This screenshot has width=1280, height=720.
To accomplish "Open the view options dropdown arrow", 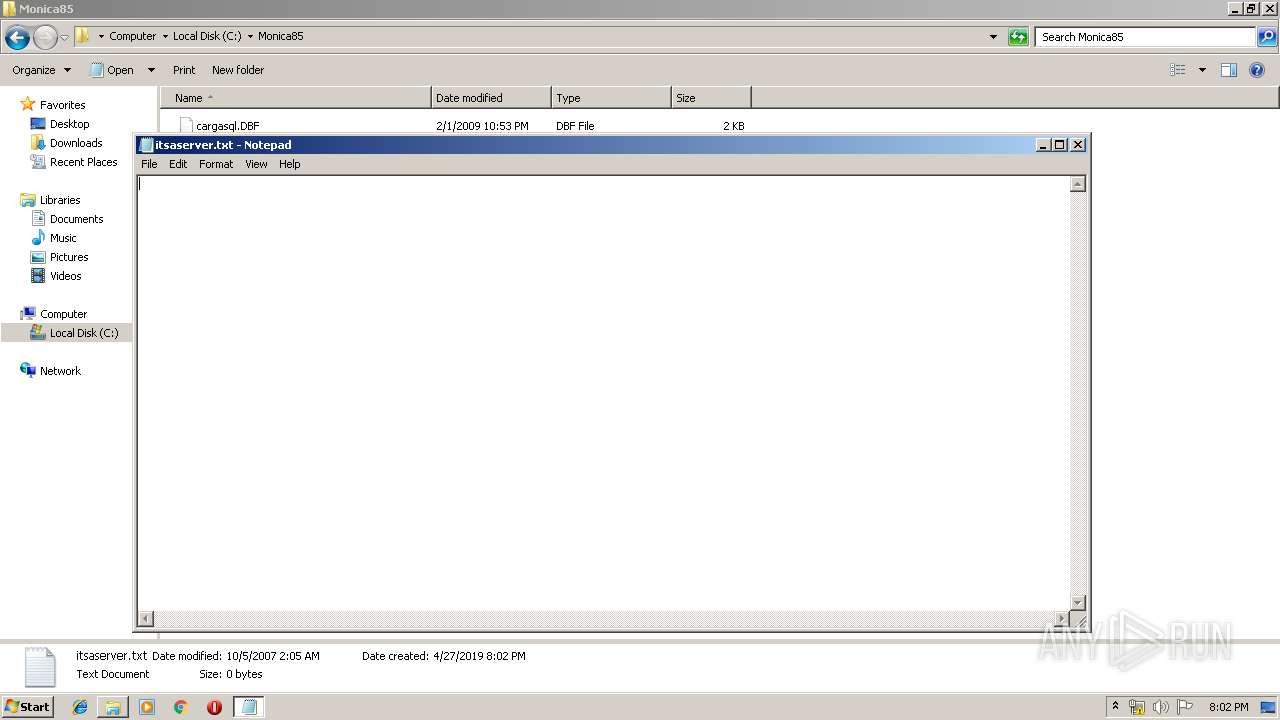I will tap(1202, 70).
